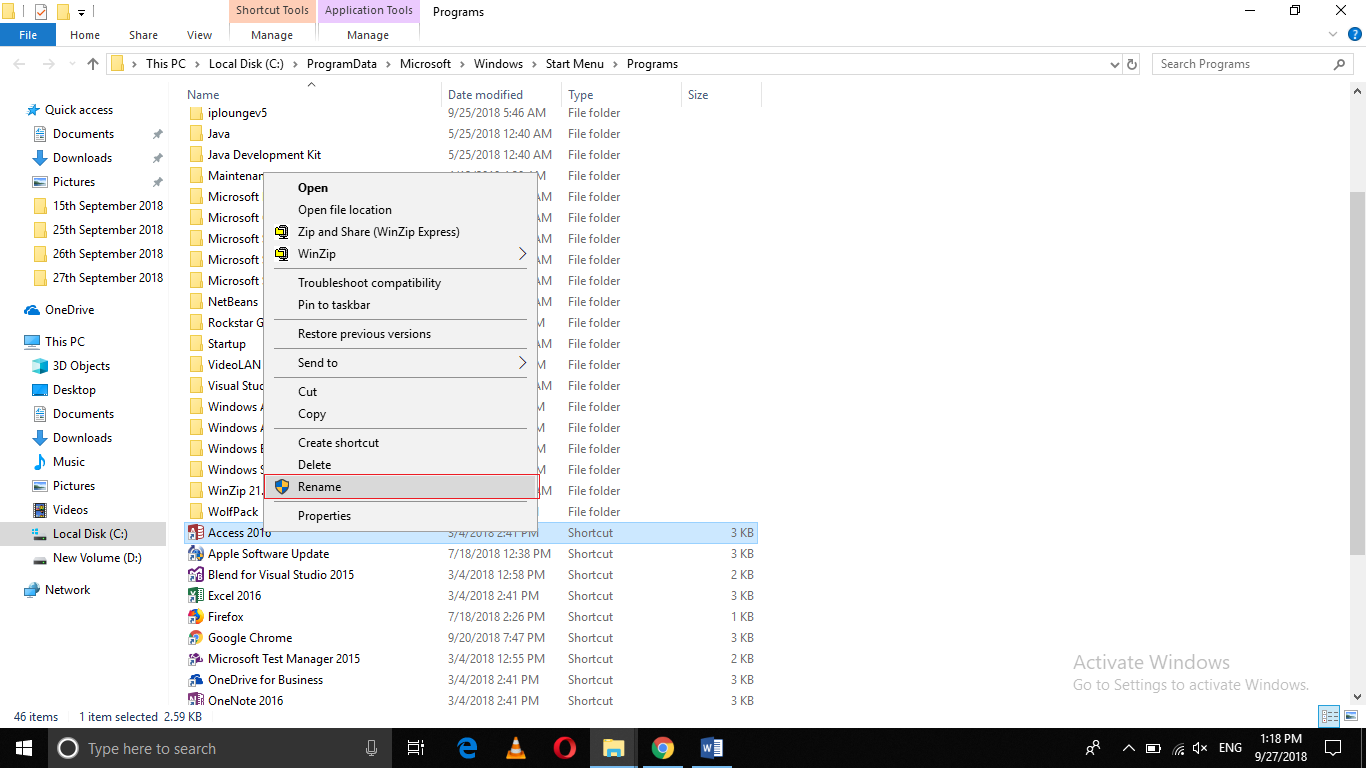1366x768 pixels.
Task: Refresh the Programs folder
Action: pos(1133,63)
